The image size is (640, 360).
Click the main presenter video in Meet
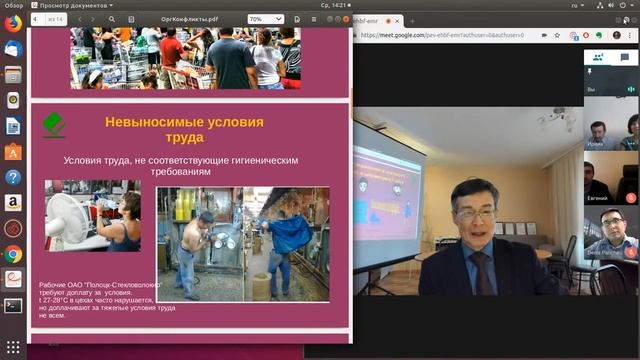click(469, 201)
